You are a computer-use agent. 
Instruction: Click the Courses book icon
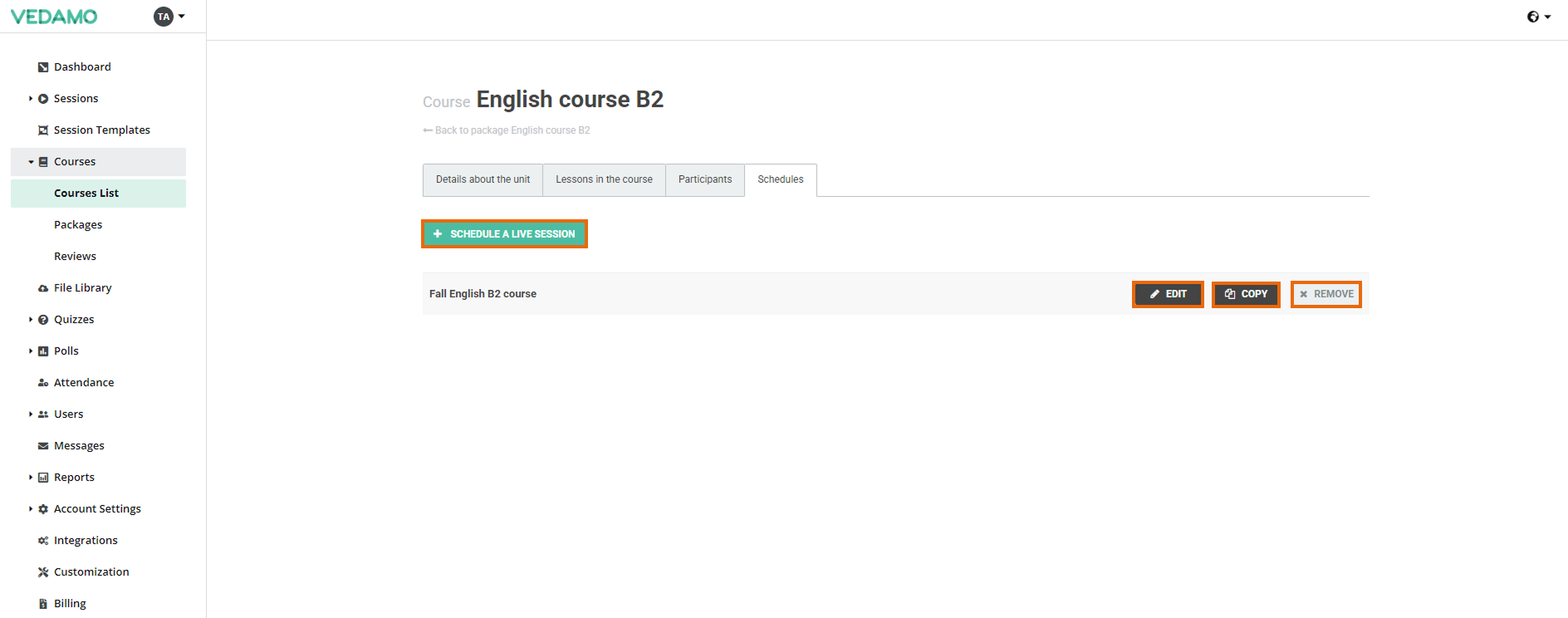tap(43, 162)
